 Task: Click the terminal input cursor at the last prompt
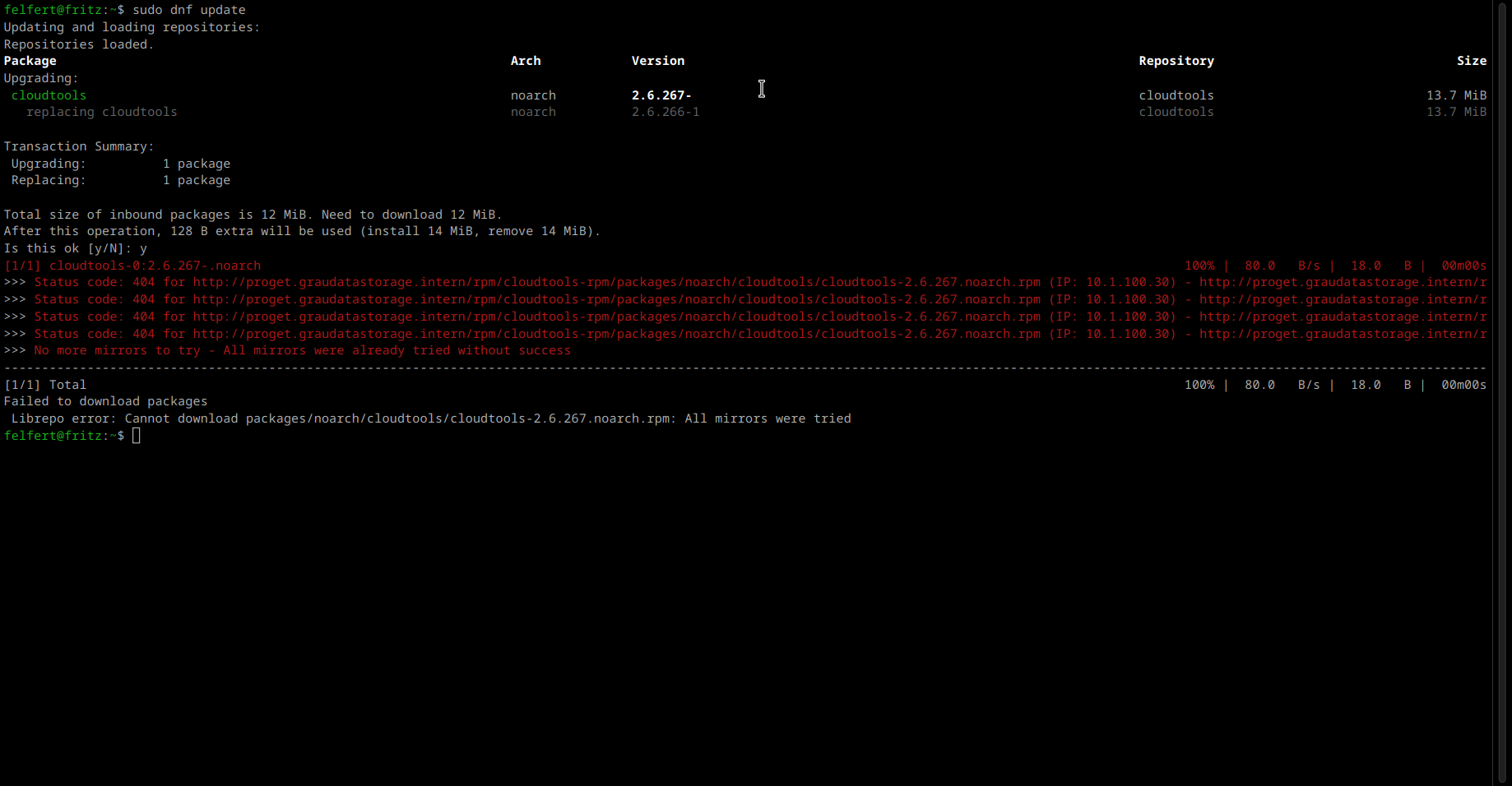coord(137,436)
